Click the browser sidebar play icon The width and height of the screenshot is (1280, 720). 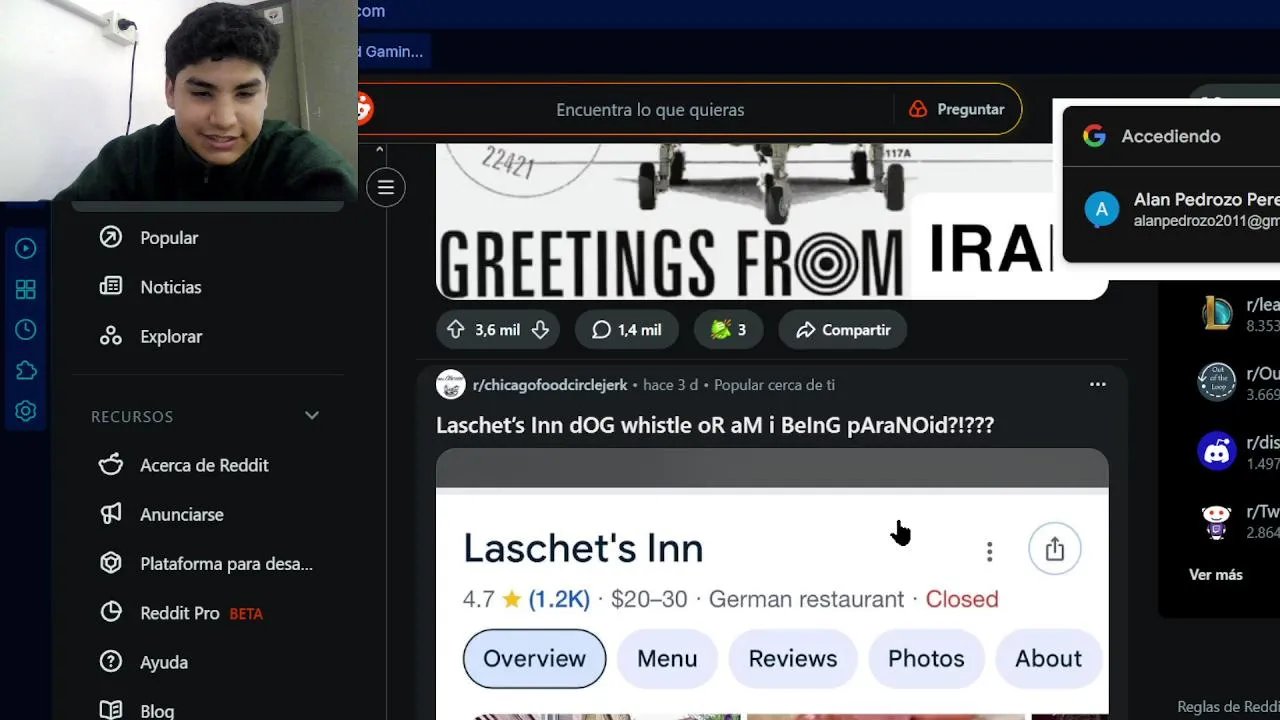[x=26, y=248]
